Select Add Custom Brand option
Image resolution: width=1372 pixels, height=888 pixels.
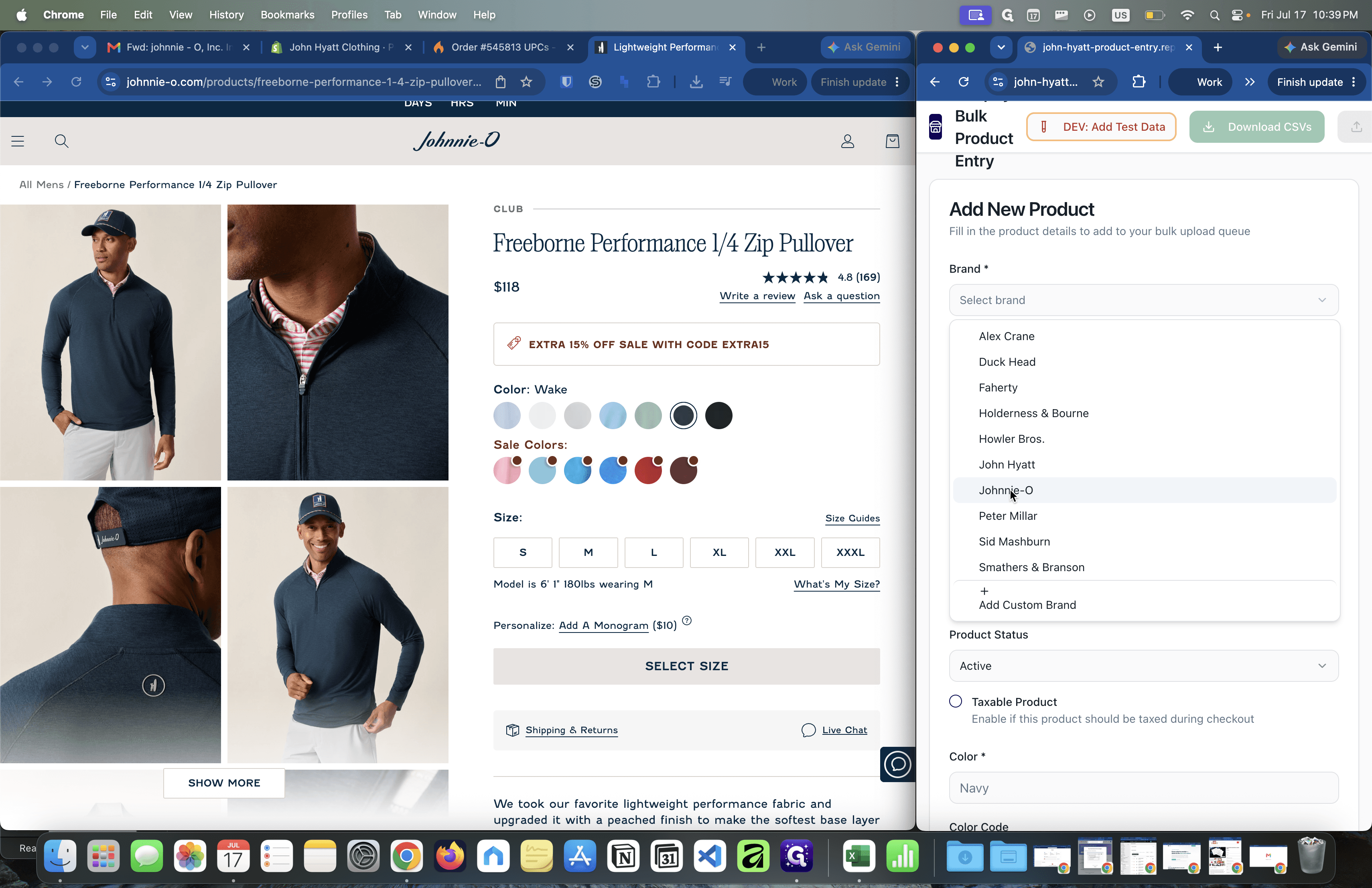pos(1144,599)
